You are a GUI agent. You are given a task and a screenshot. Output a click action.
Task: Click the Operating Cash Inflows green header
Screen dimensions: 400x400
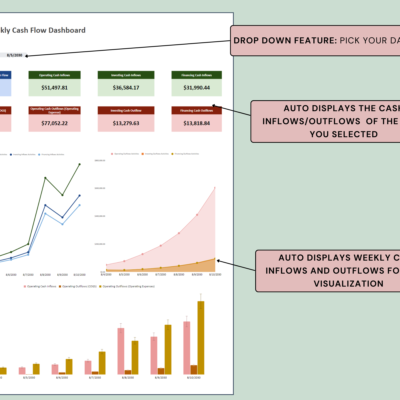(x=54, y=75)
